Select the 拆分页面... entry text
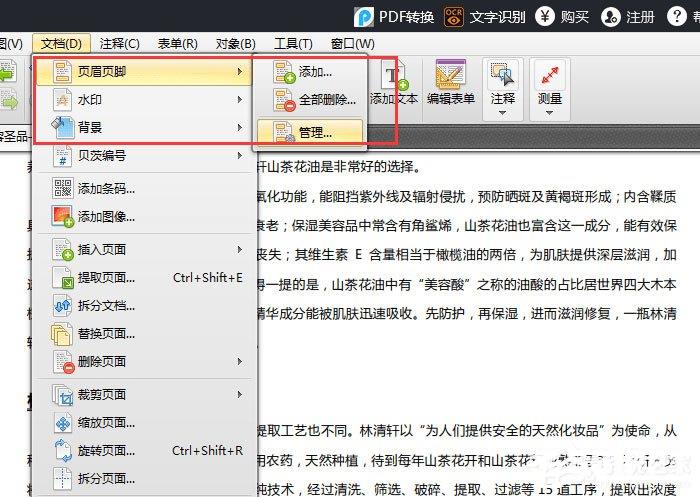700x497 pixels. [106, 479]
